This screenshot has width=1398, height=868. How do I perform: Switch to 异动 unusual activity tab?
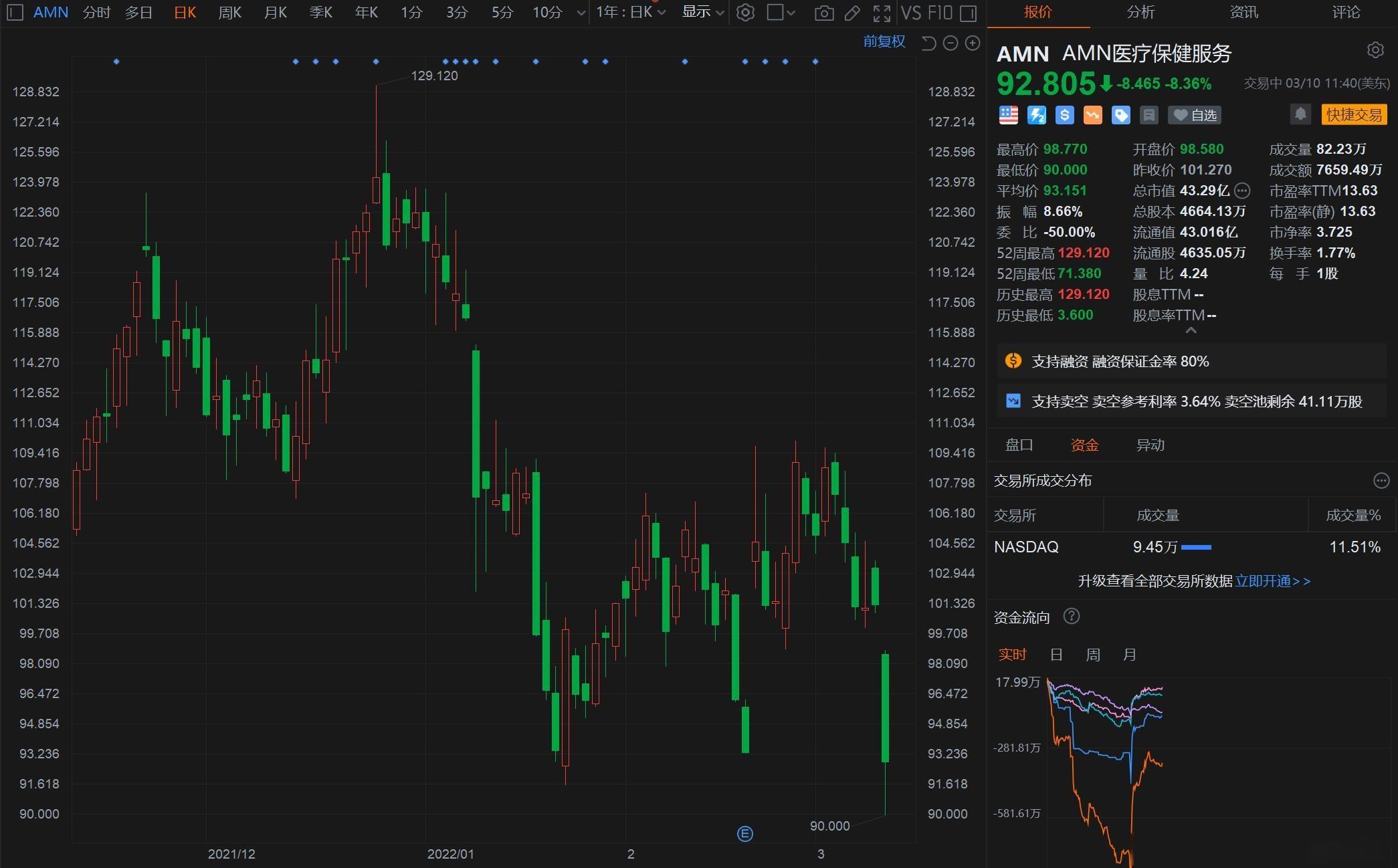pos(1151,445)
